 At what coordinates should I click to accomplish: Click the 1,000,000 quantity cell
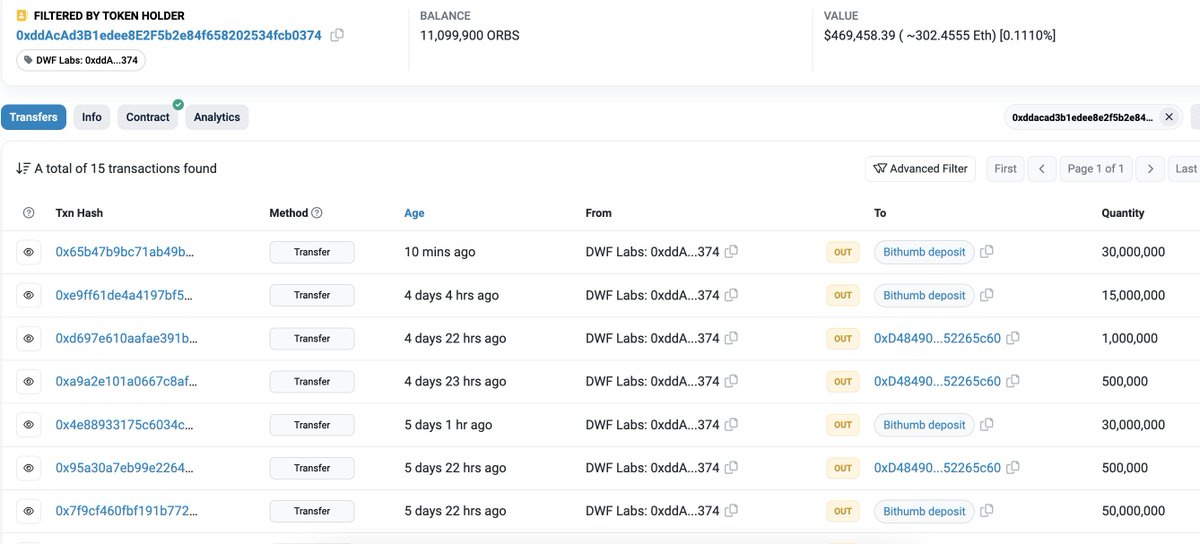1129,338
